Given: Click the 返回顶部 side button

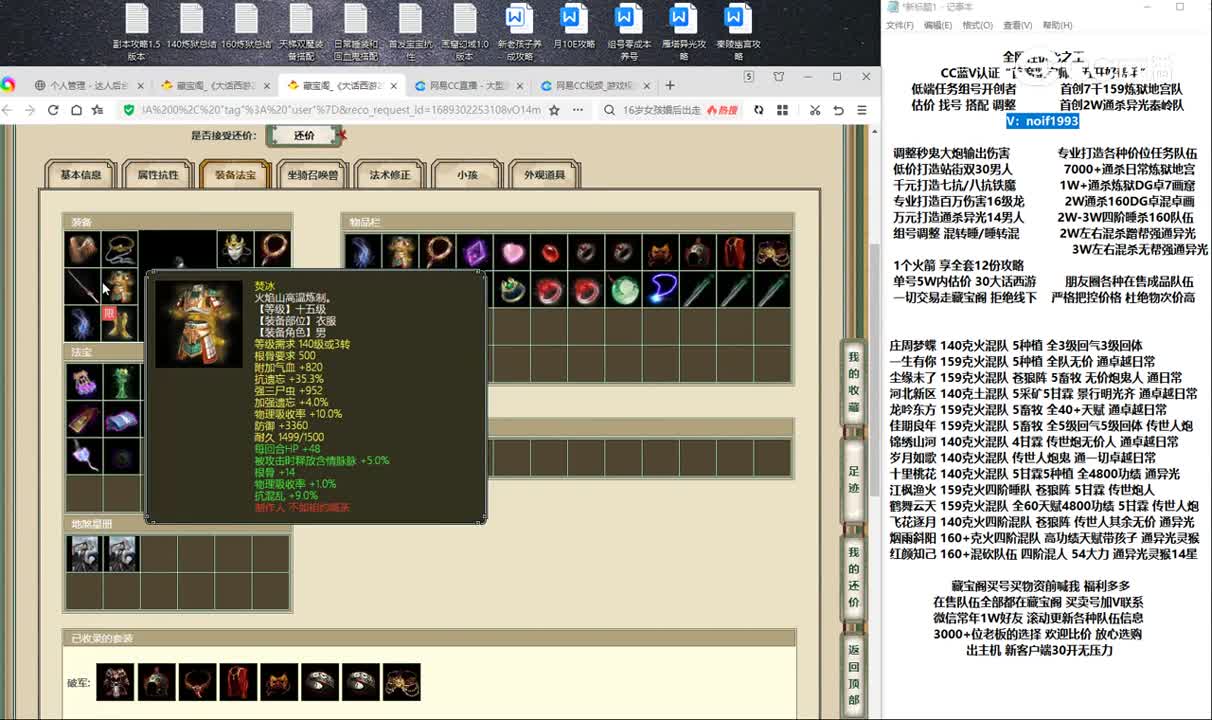Looking at the screenshot, I should [x=853, y=676].
